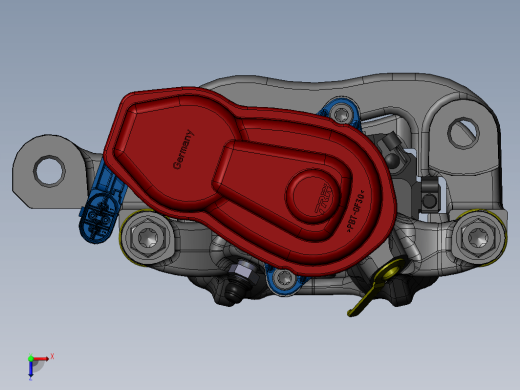Click the green origin ball of triad
The image size is (520, 390).
click(31, 358)
